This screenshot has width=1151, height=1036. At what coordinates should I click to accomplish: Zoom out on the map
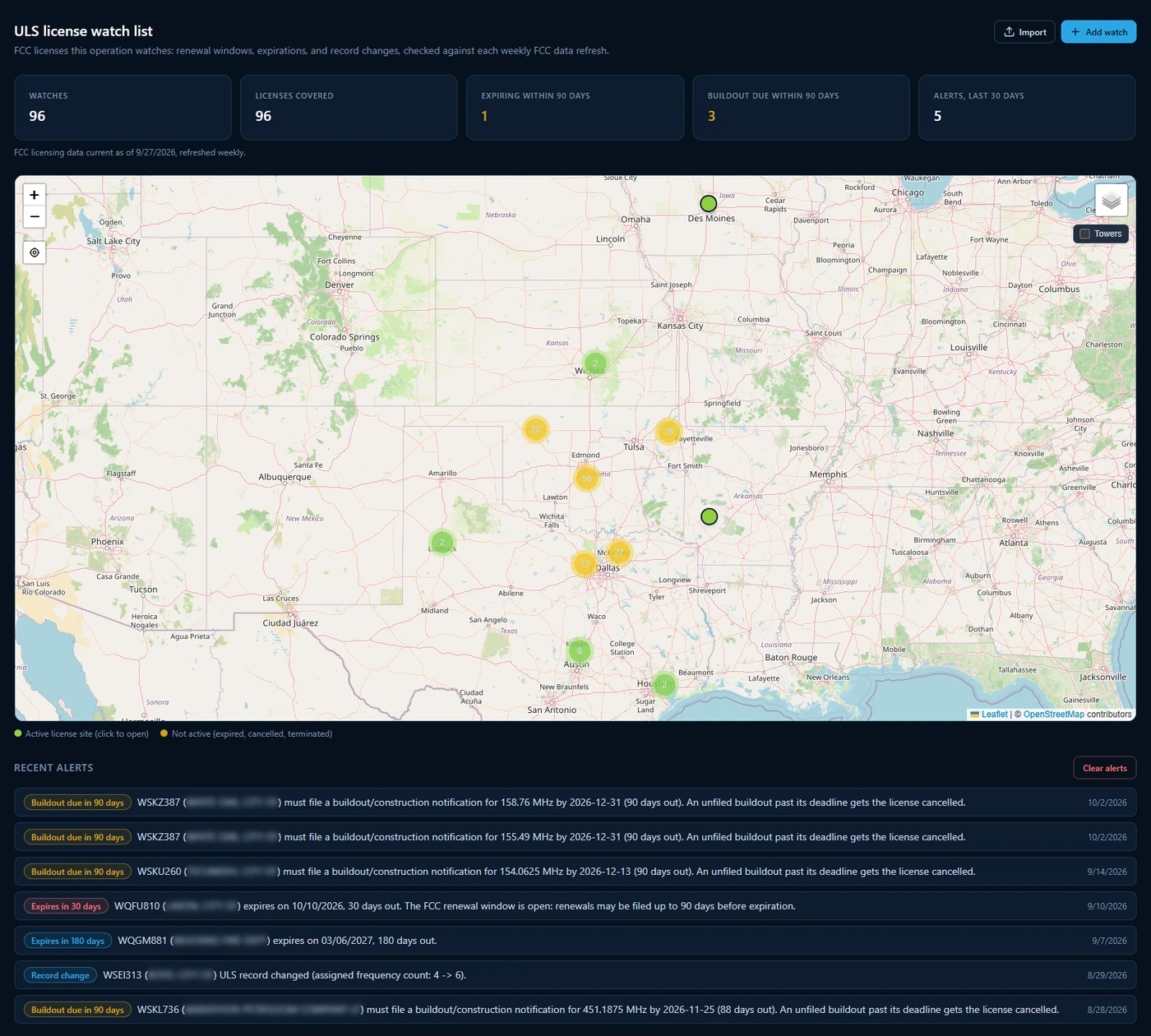click(35, 216)
